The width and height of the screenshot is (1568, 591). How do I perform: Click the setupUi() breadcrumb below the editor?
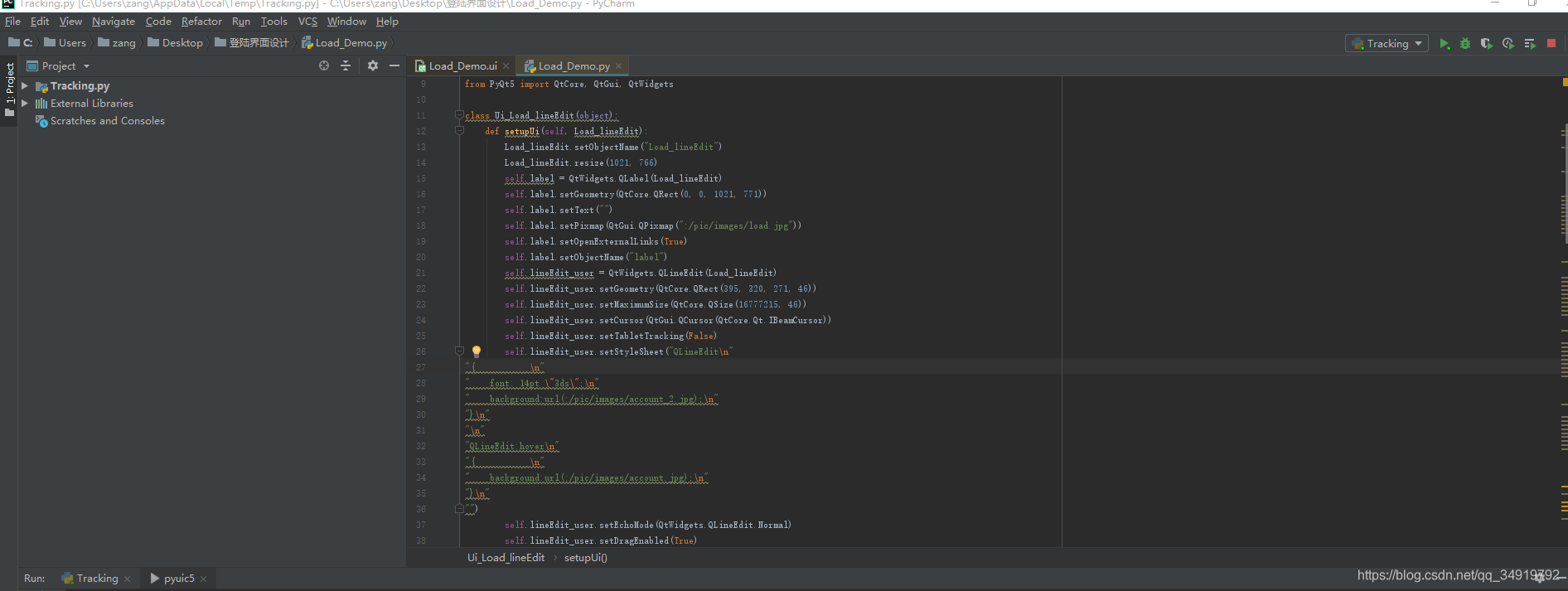[x=586, y=558]
